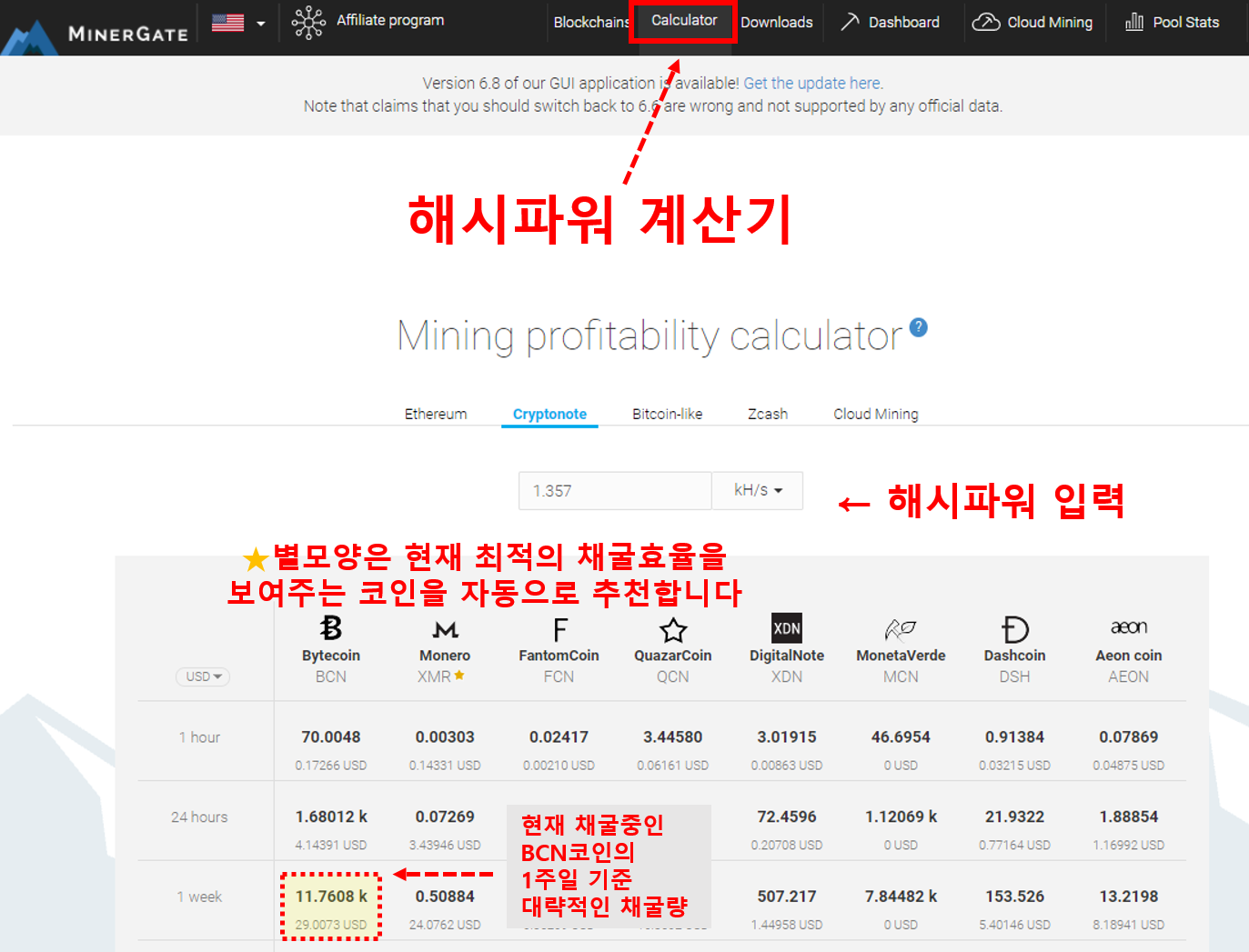
Task: Click Monero 1 week value 0.50884
Action: click(445, 897)
